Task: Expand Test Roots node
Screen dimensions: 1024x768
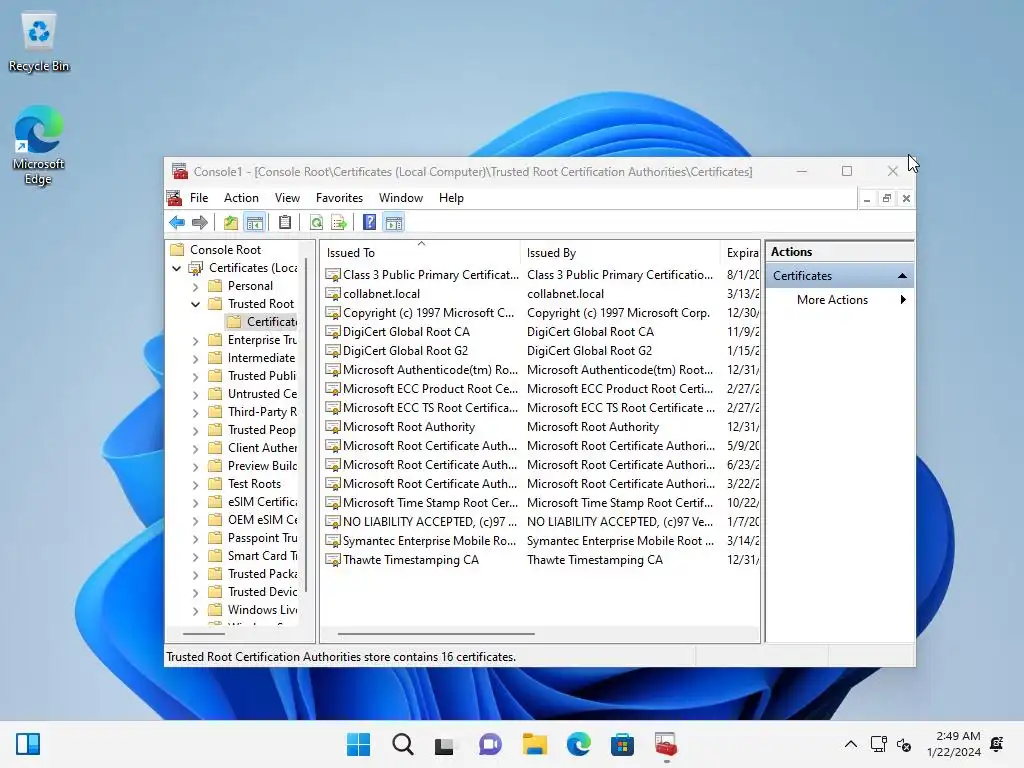Action: pos(195,485)
